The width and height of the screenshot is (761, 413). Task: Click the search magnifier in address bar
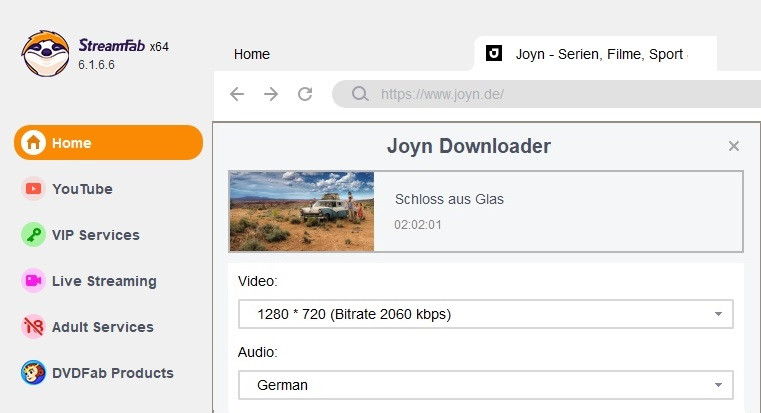360,94
